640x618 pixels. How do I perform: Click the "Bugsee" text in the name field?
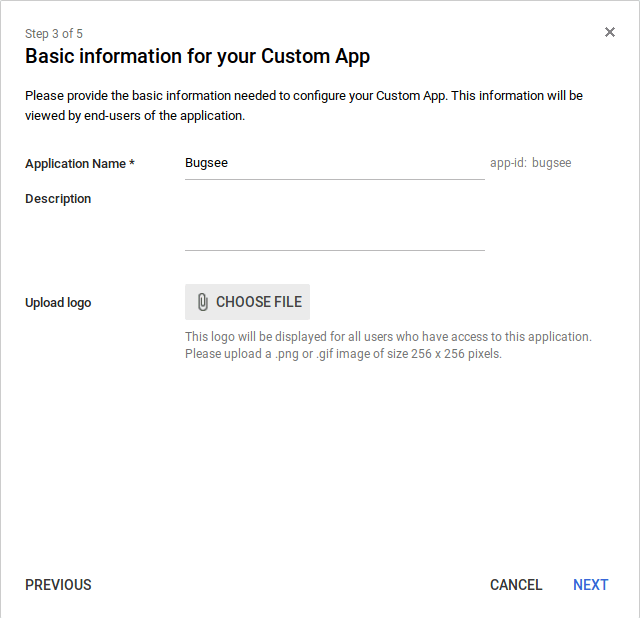(x=207, y=162)
